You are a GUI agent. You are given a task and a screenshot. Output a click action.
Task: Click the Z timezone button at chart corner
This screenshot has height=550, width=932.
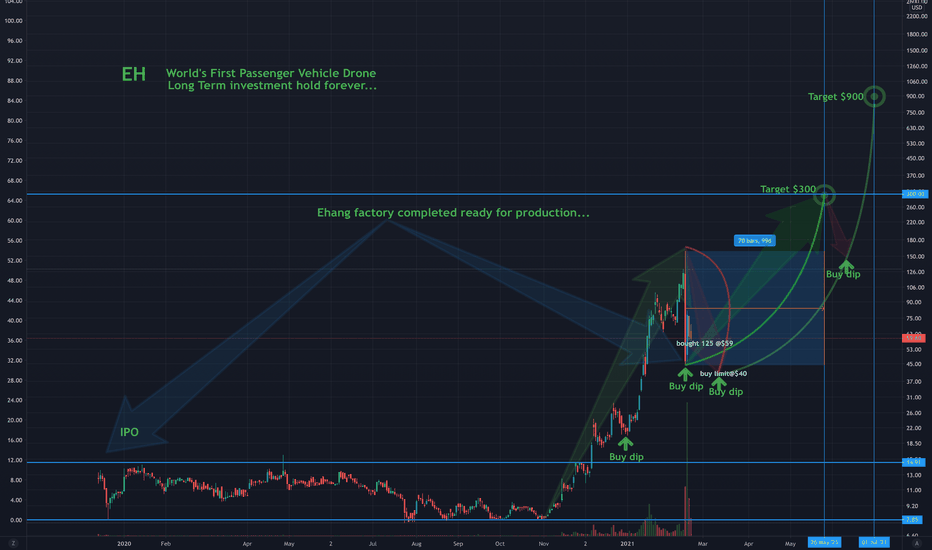point(13,543)
